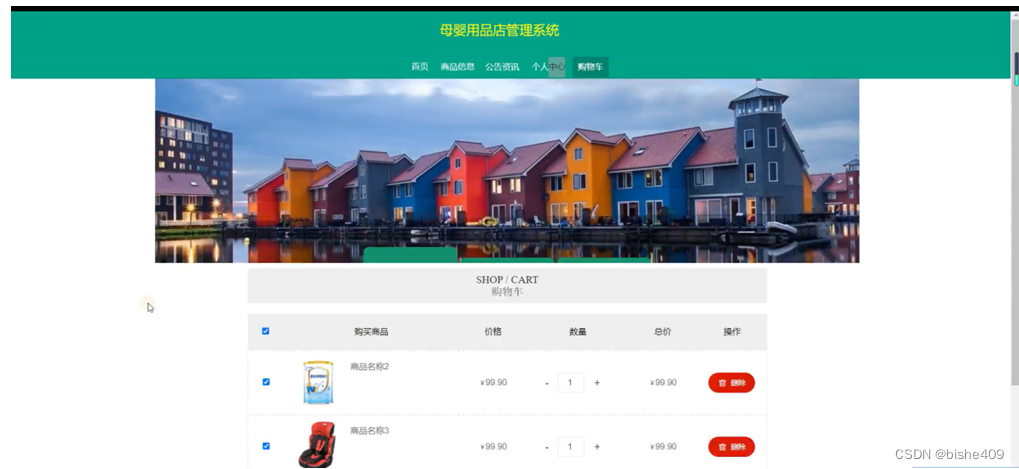Delete 商品名称3 with the red 删除 button
Image resolution: width=1019 pixels, height=469 pixels.
pos(731,447)
